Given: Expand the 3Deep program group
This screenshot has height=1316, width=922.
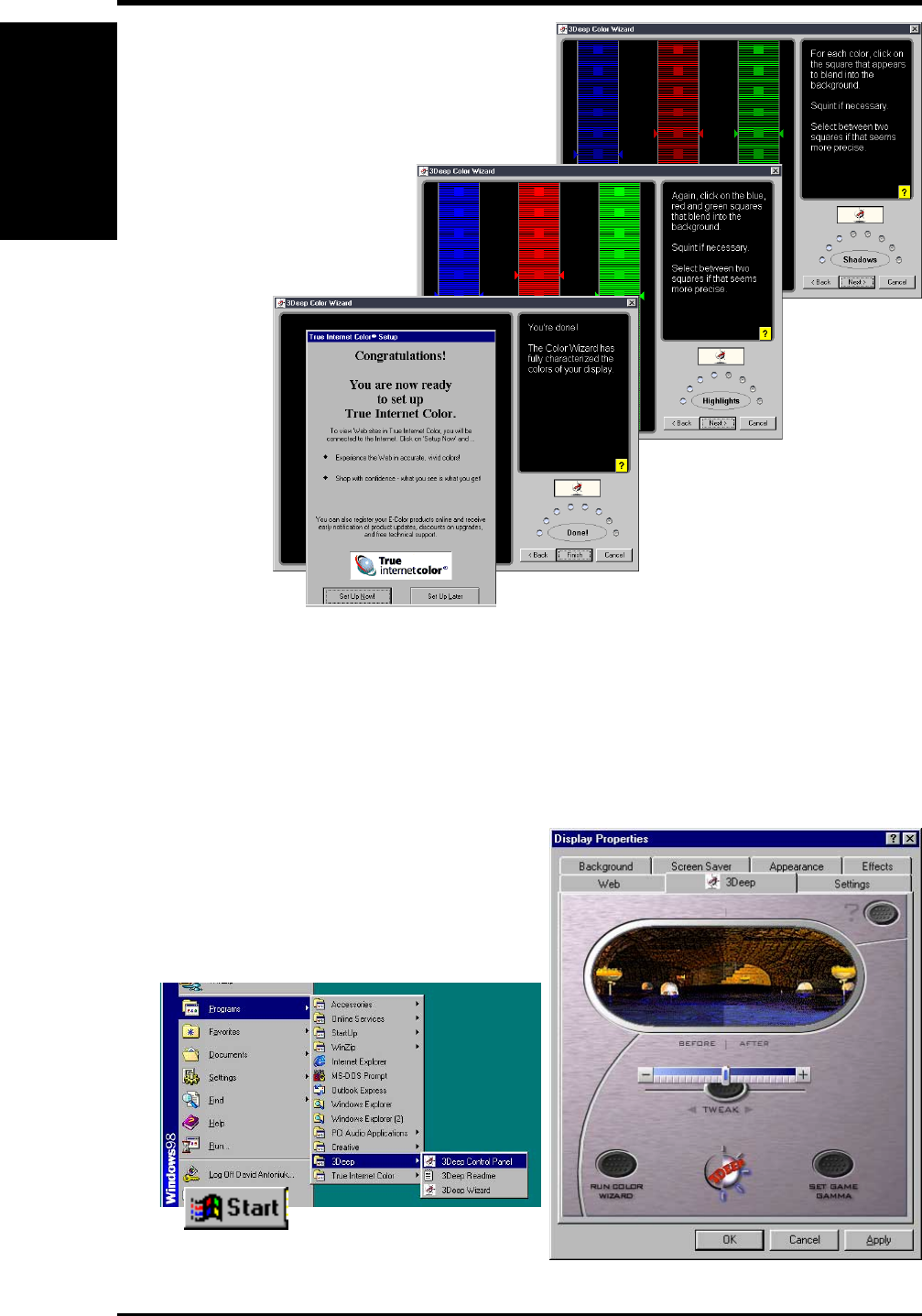Looking at the screenshot, I should 367,1161.
